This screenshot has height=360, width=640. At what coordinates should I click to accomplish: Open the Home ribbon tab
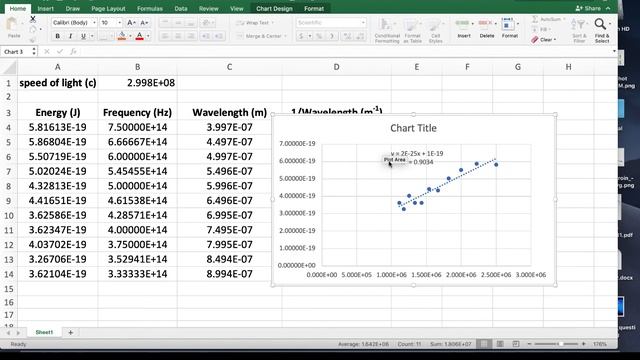click(18, 9)
